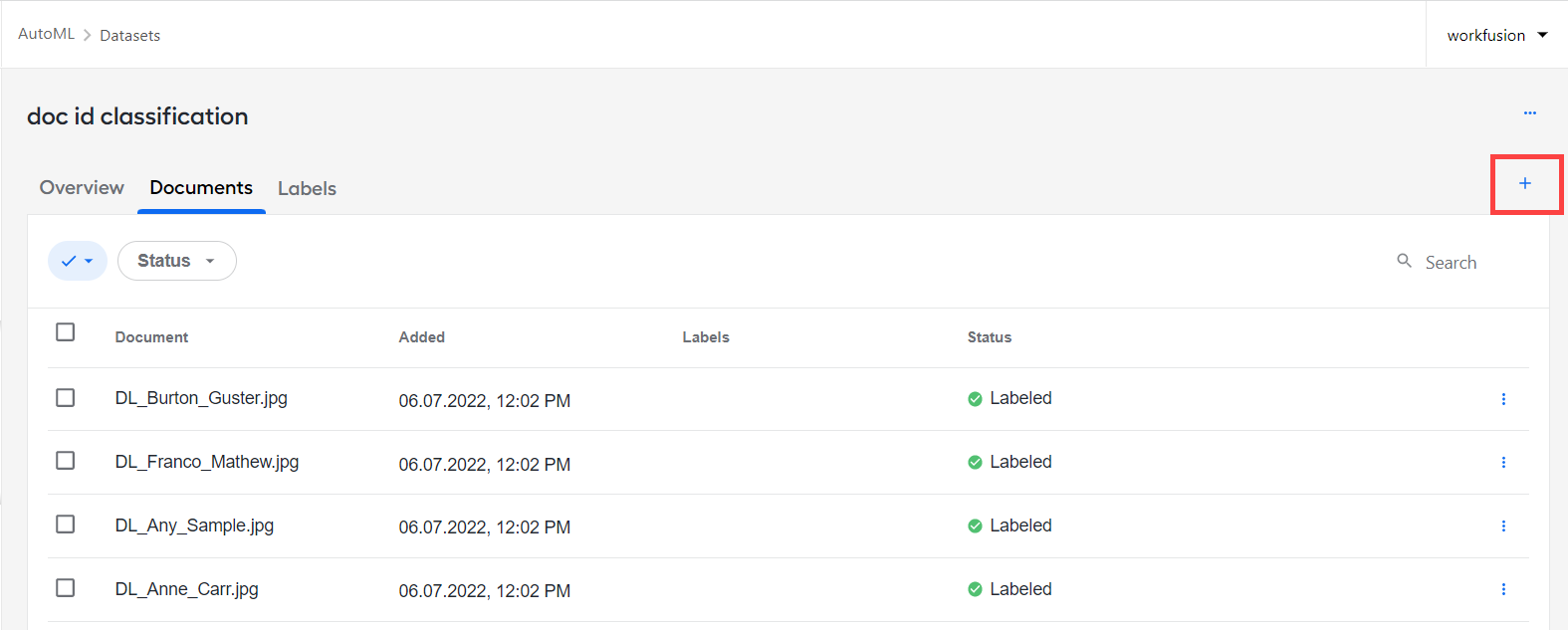This screenshot has height=630, width=1568.
Task: Expand the Status filter dropdown
Action: (x=177, y=261)
